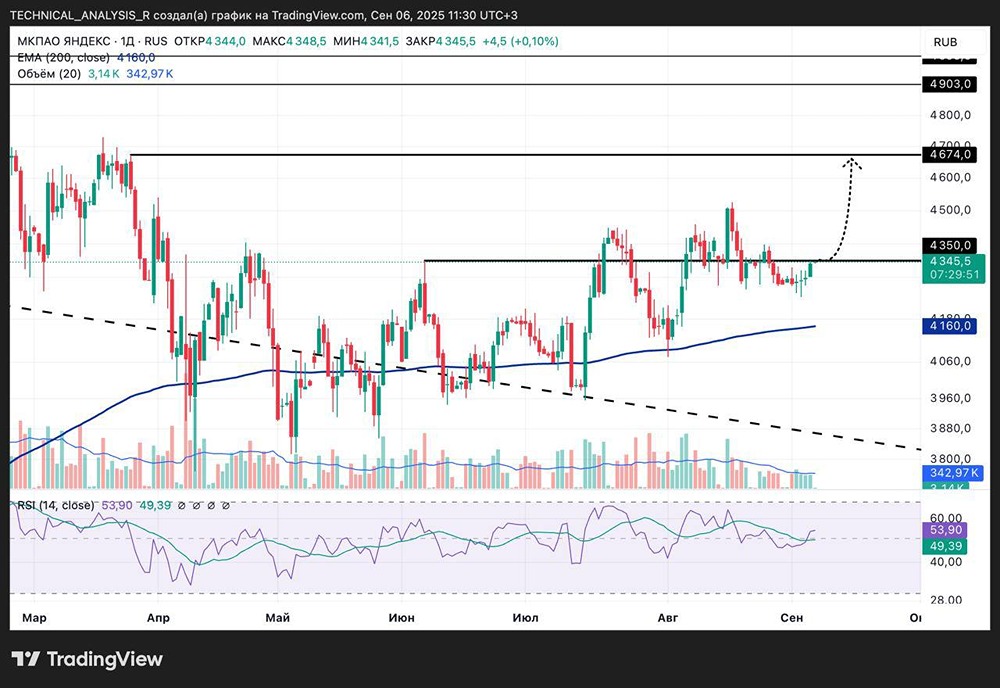
Task: Click the Июл month label on time axis
Action: 525,618
